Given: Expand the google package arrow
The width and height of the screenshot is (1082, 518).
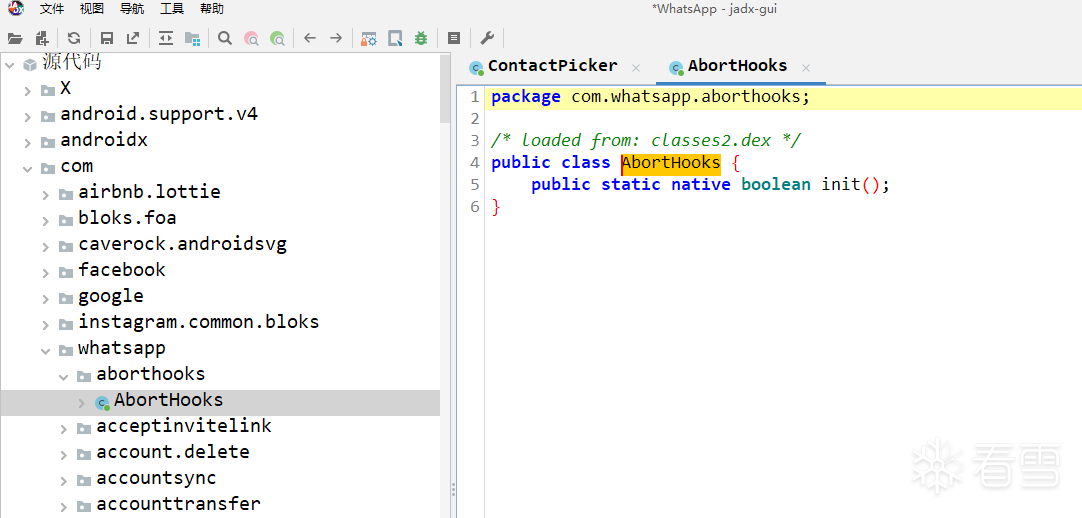Looking at the screenshot, I should click(46, 299).
